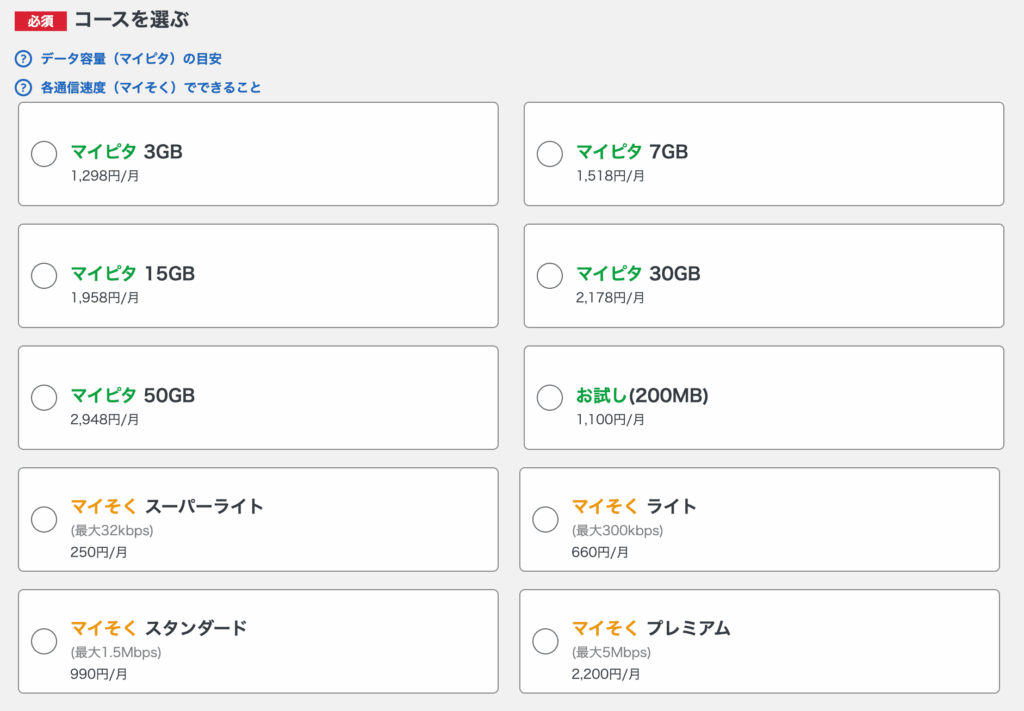Choose the マイそく スタンダード plan

(x=43, y=641)
